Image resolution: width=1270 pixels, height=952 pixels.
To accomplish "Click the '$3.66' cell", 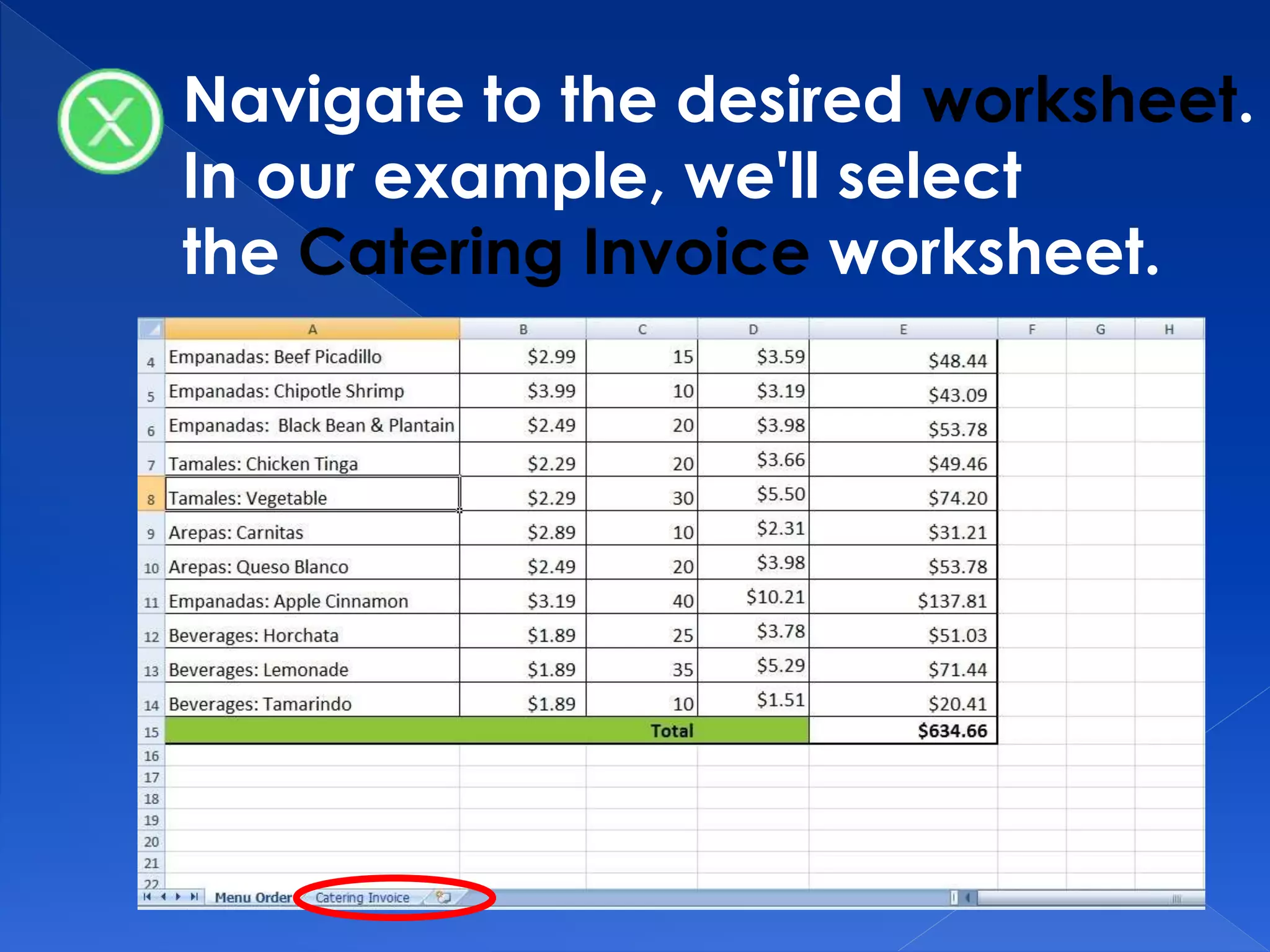I will pyautogui.click(x=753, y=460).
